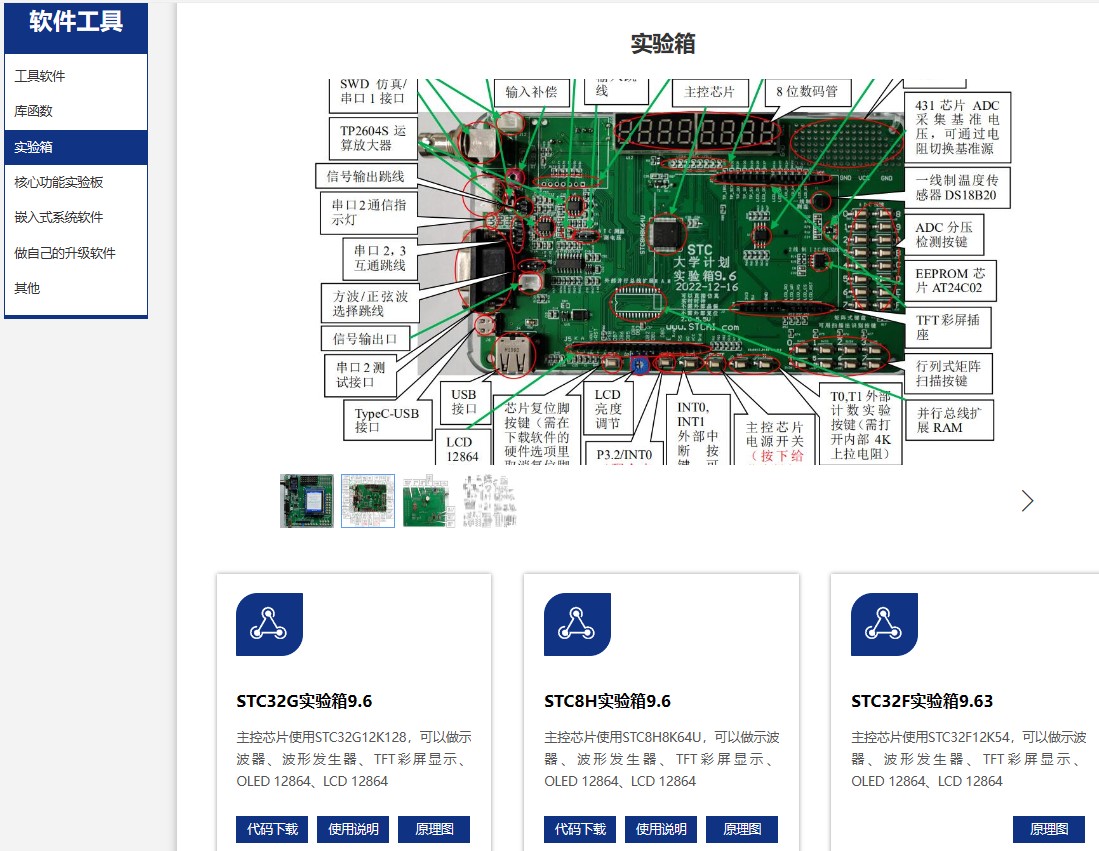Download code for STC8H实验箱9.6

tap(580, 829)
